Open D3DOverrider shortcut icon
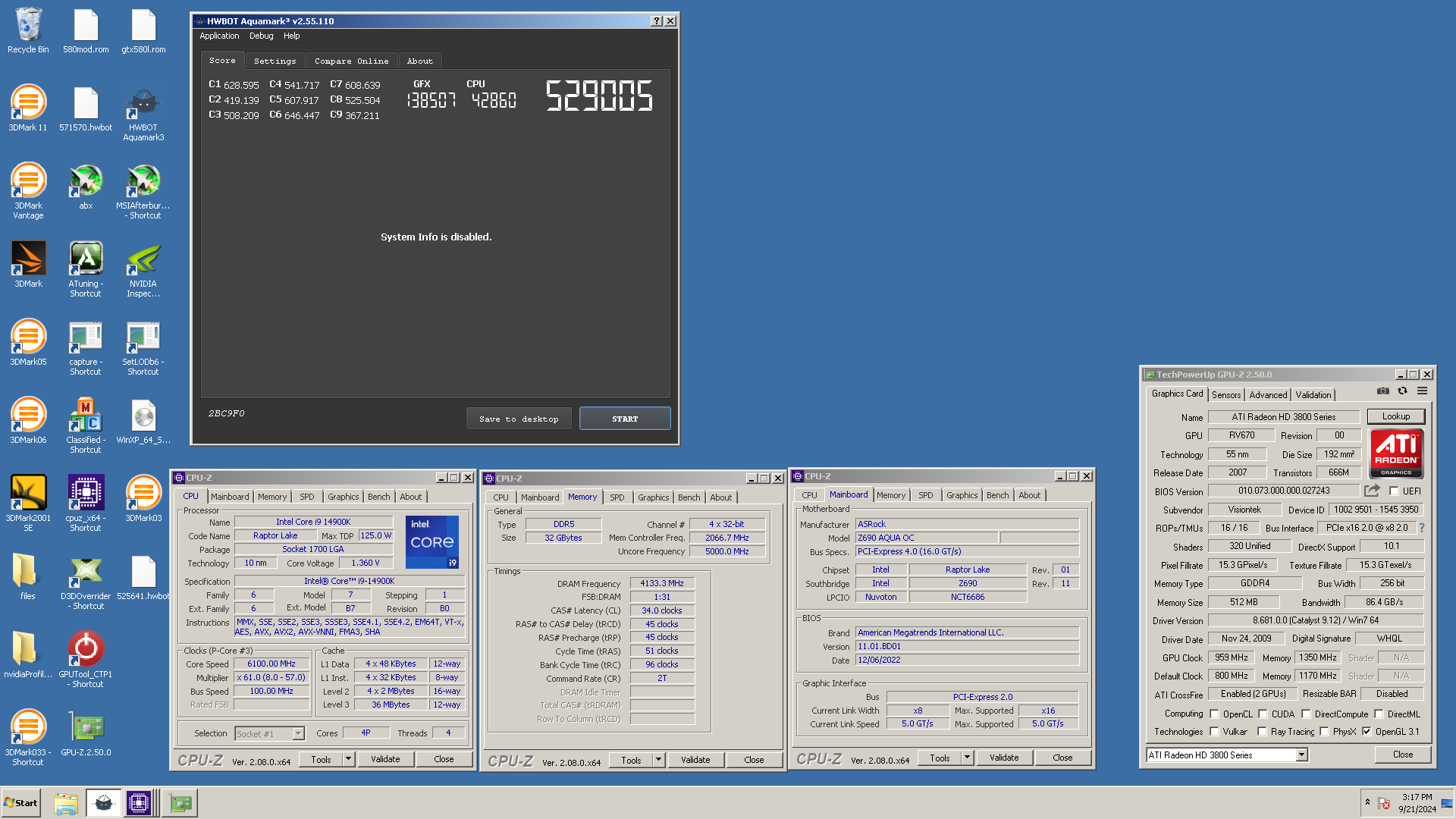Image resolution: width=1456 pixels, height=819 pixels. click(86, 582)
